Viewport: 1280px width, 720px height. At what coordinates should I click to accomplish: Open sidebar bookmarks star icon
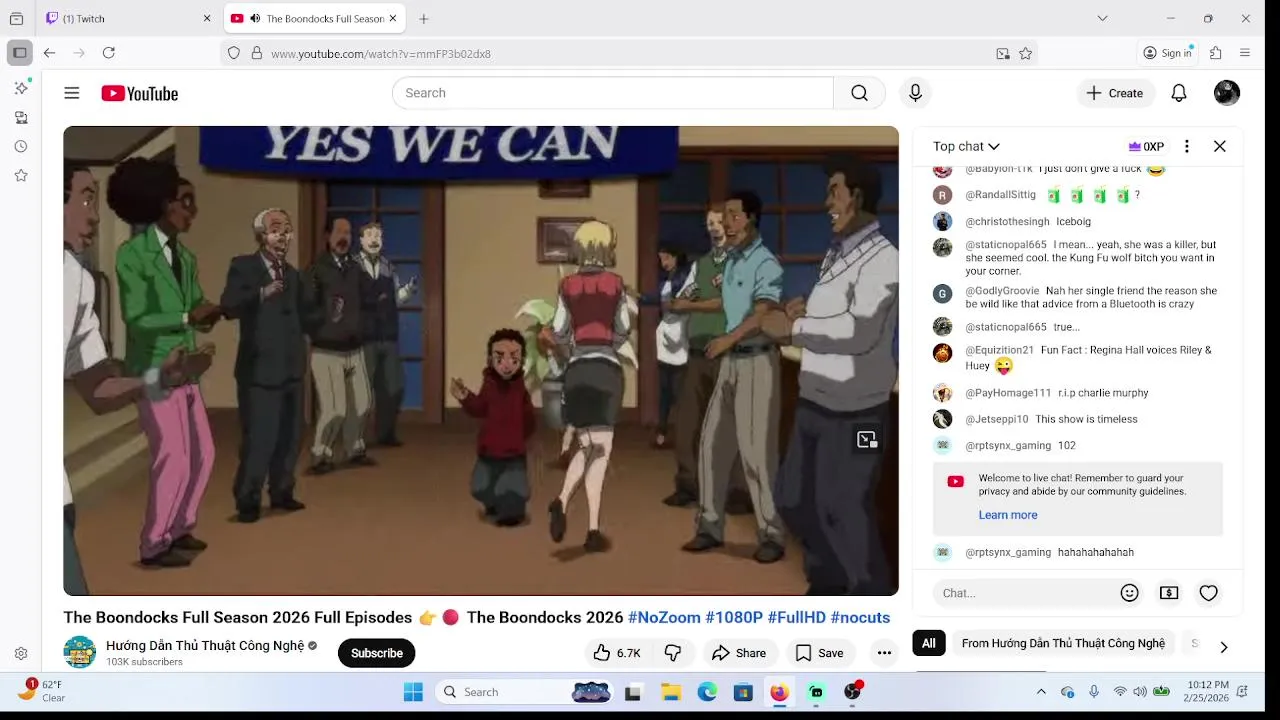21,175
